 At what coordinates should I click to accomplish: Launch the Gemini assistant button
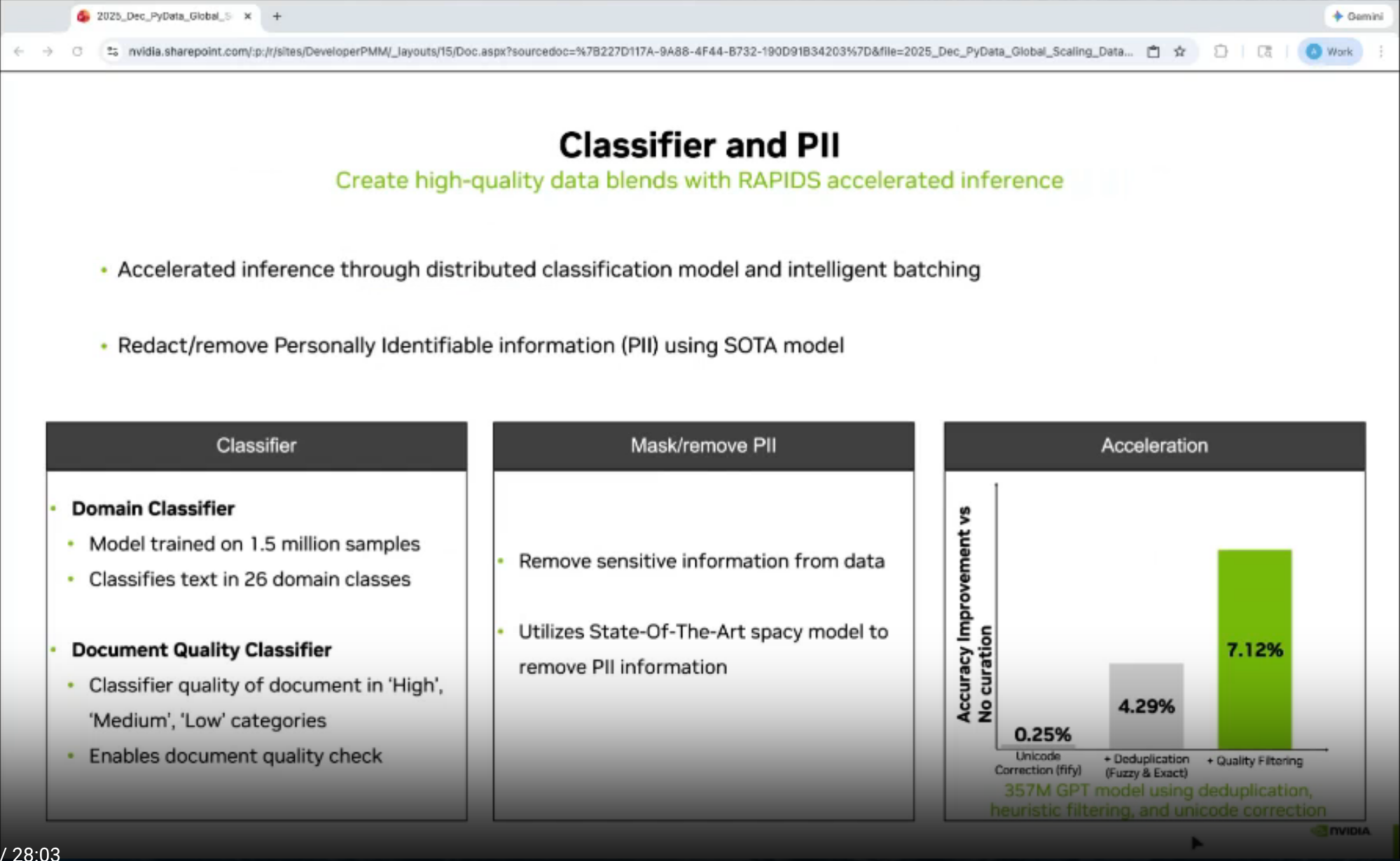click(x=1357, y=15)
